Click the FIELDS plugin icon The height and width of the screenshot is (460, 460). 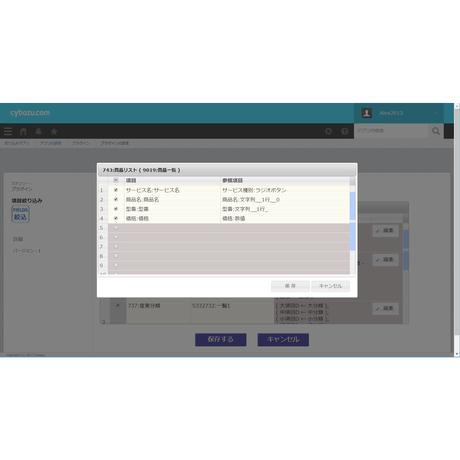(x=20, y=214)
